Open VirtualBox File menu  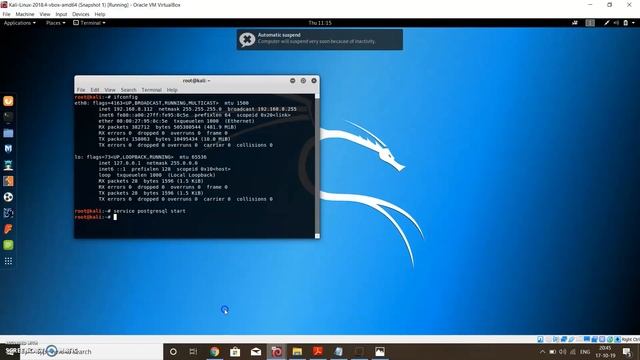(x=6, y=14)
